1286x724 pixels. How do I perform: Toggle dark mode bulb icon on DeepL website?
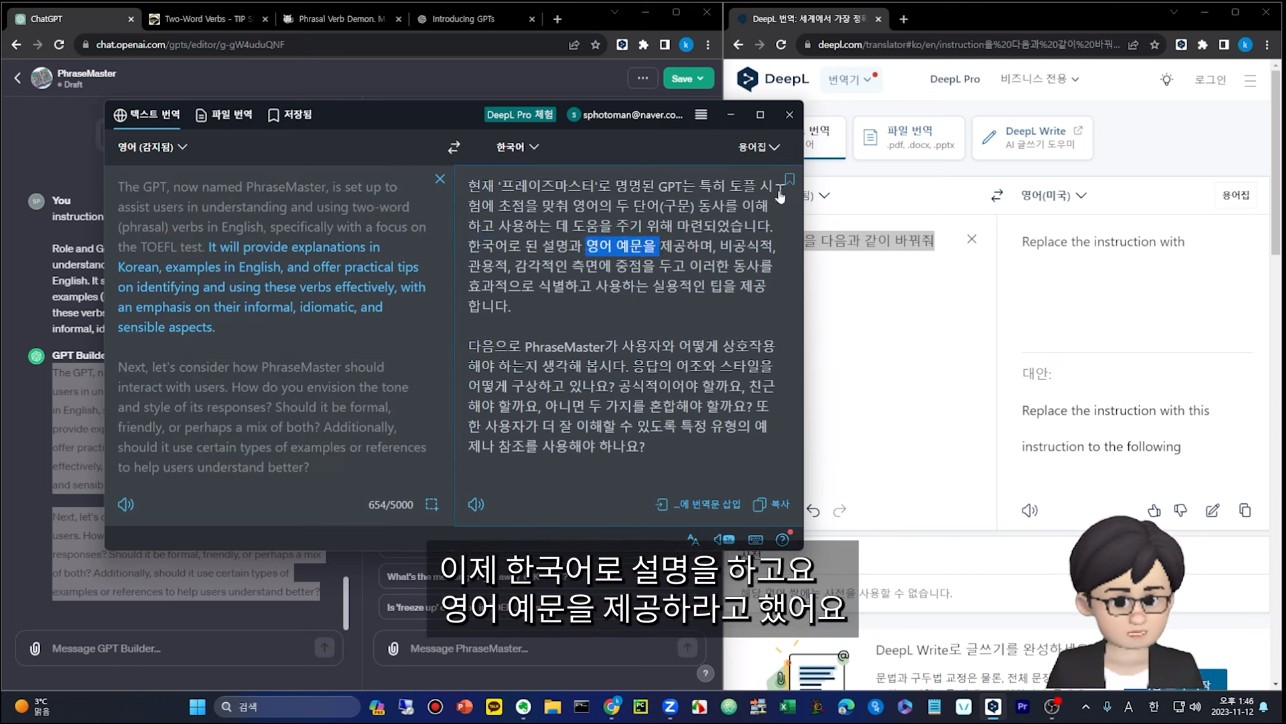tap(1167, 80)
